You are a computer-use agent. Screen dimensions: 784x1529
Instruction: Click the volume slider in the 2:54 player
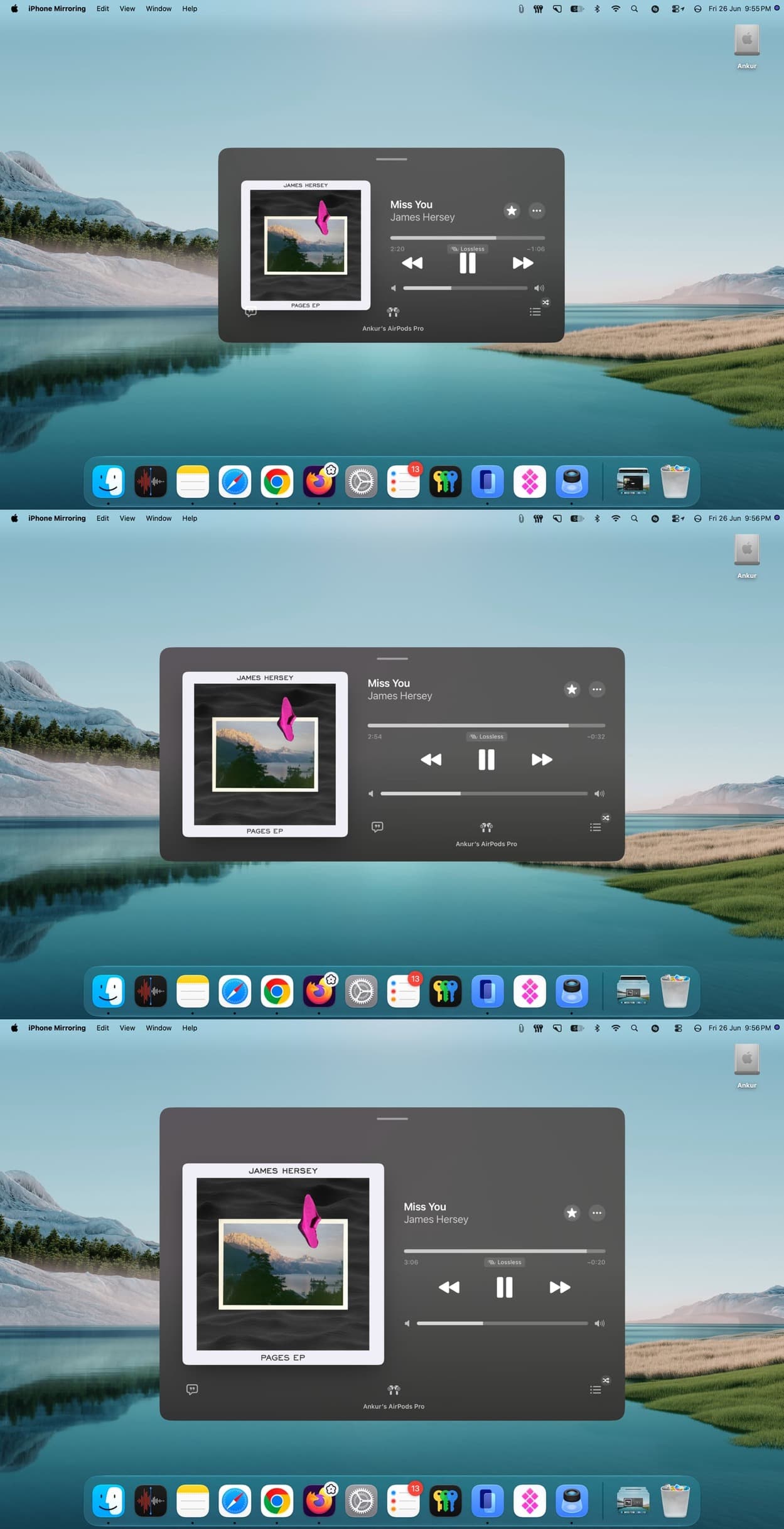coord(484,794)
